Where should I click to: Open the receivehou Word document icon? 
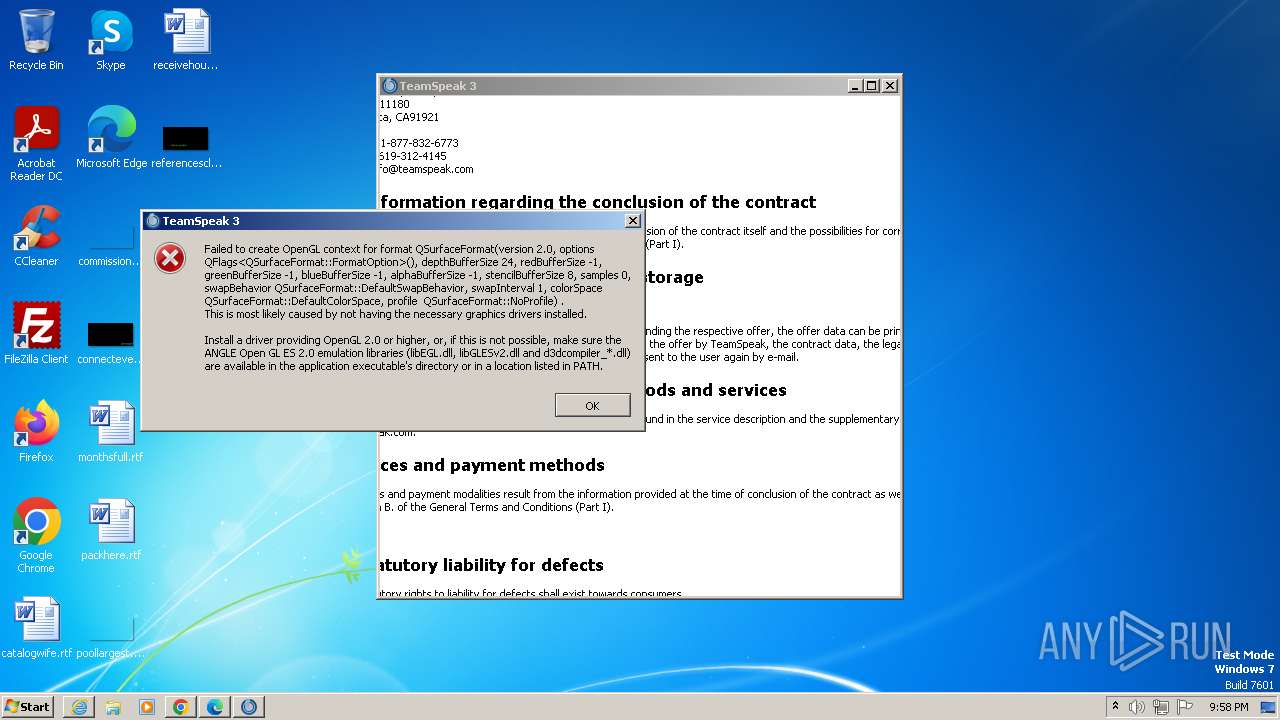[186, 41]
